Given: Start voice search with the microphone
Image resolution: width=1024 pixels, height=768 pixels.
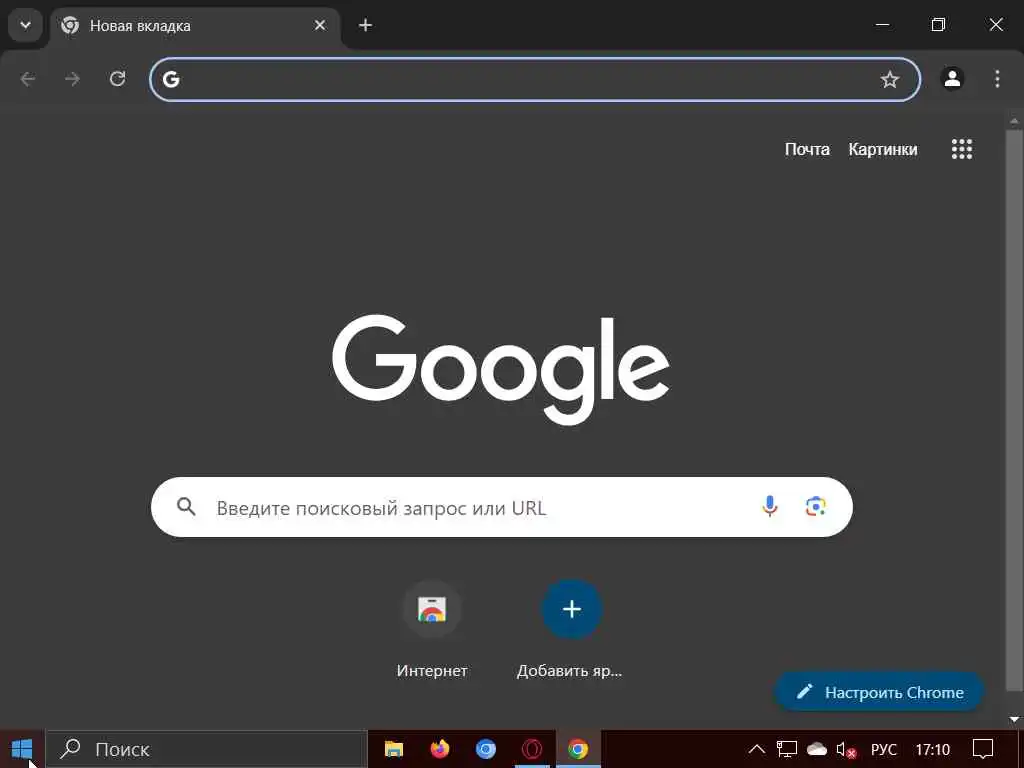Looking at the screenshot, I should pyautogui.click(x=770, y=506).
